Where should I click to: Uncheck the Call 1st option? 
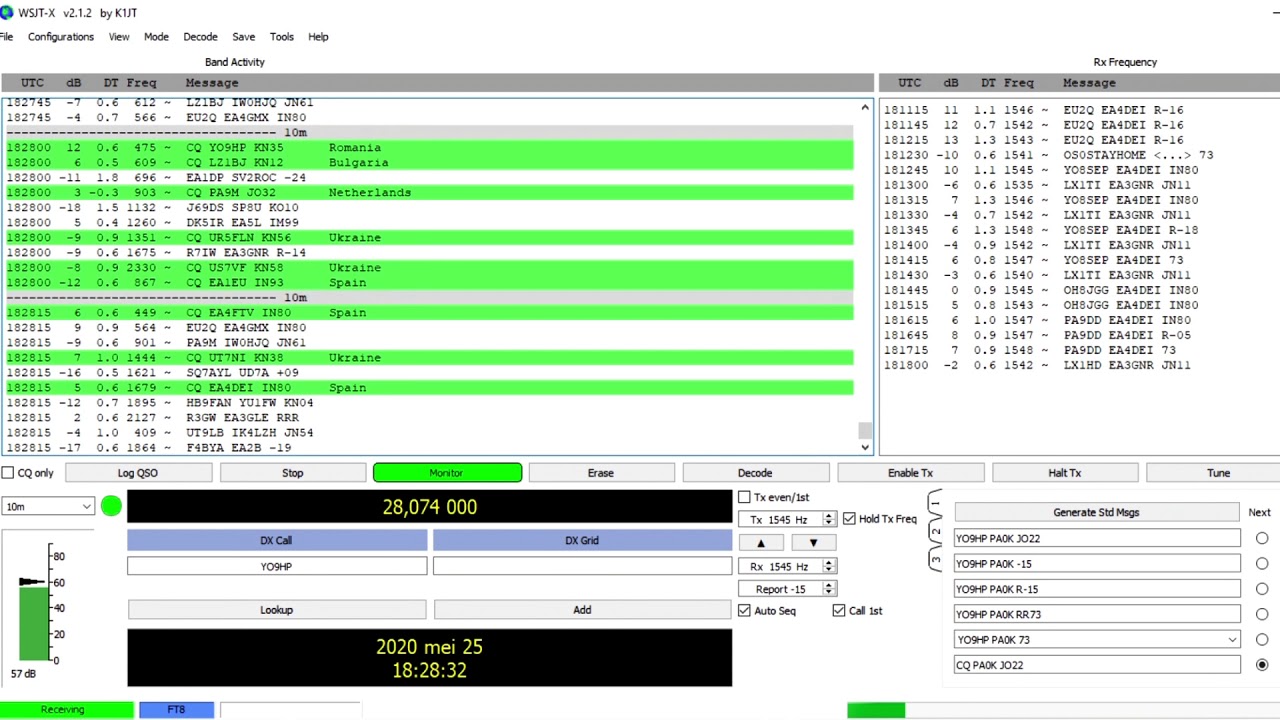point(839,610)
